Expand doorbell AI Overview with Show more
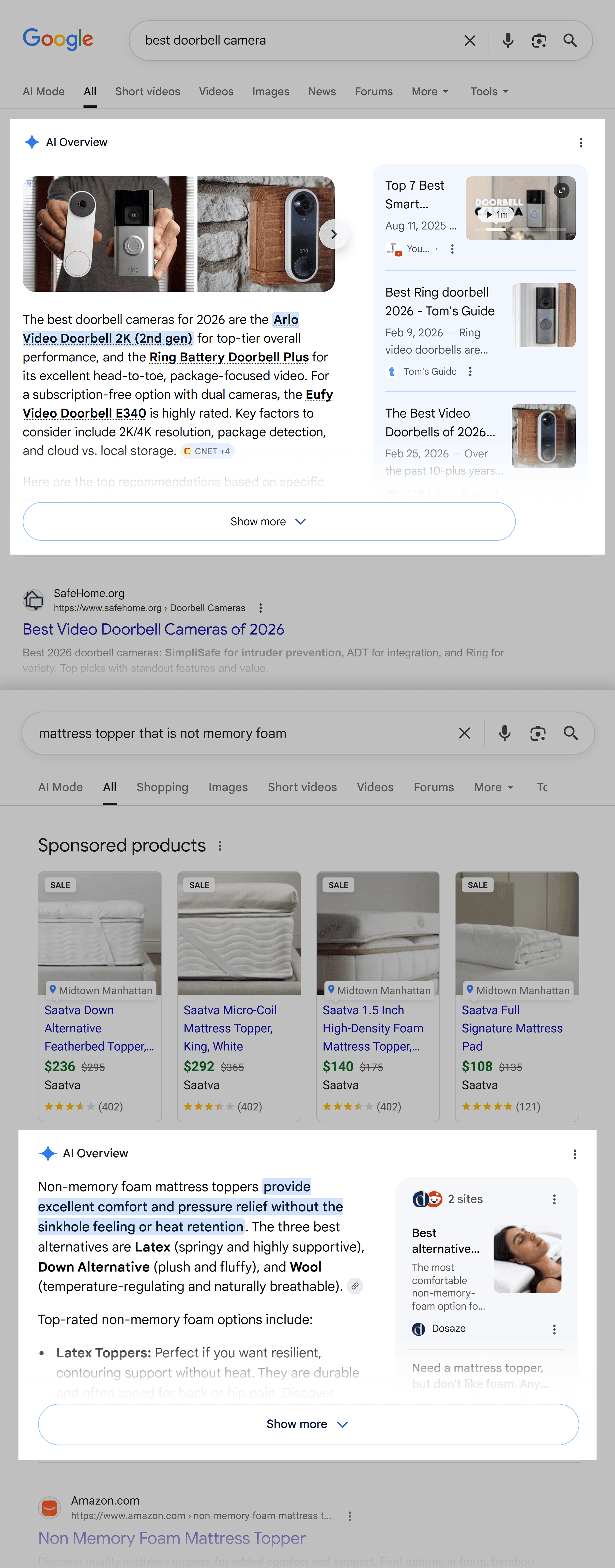This screenshot has height=1568, width=615. click(x=269, y=522)
